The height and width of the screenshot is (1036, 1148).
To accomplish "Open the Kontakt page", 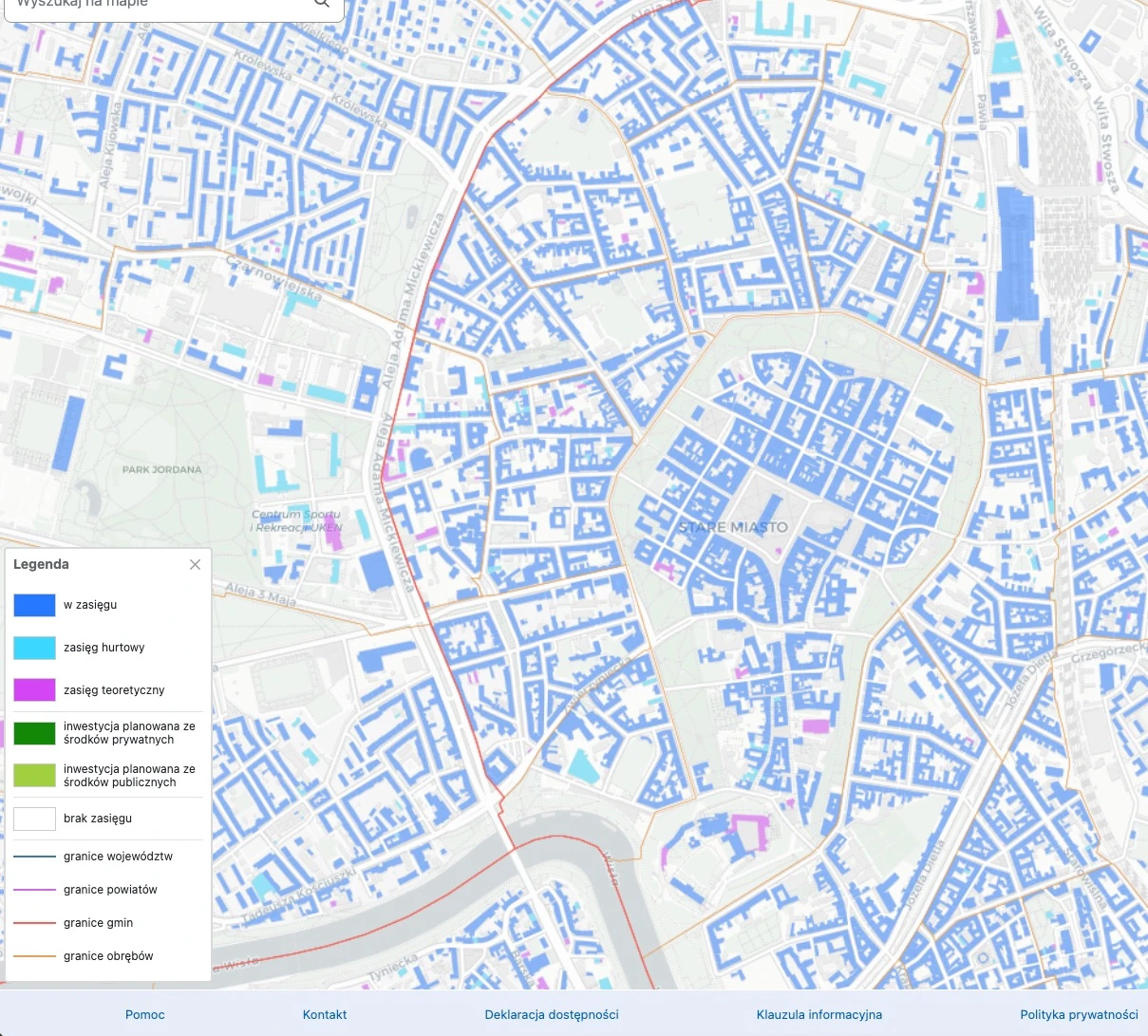I will 324,1014.
